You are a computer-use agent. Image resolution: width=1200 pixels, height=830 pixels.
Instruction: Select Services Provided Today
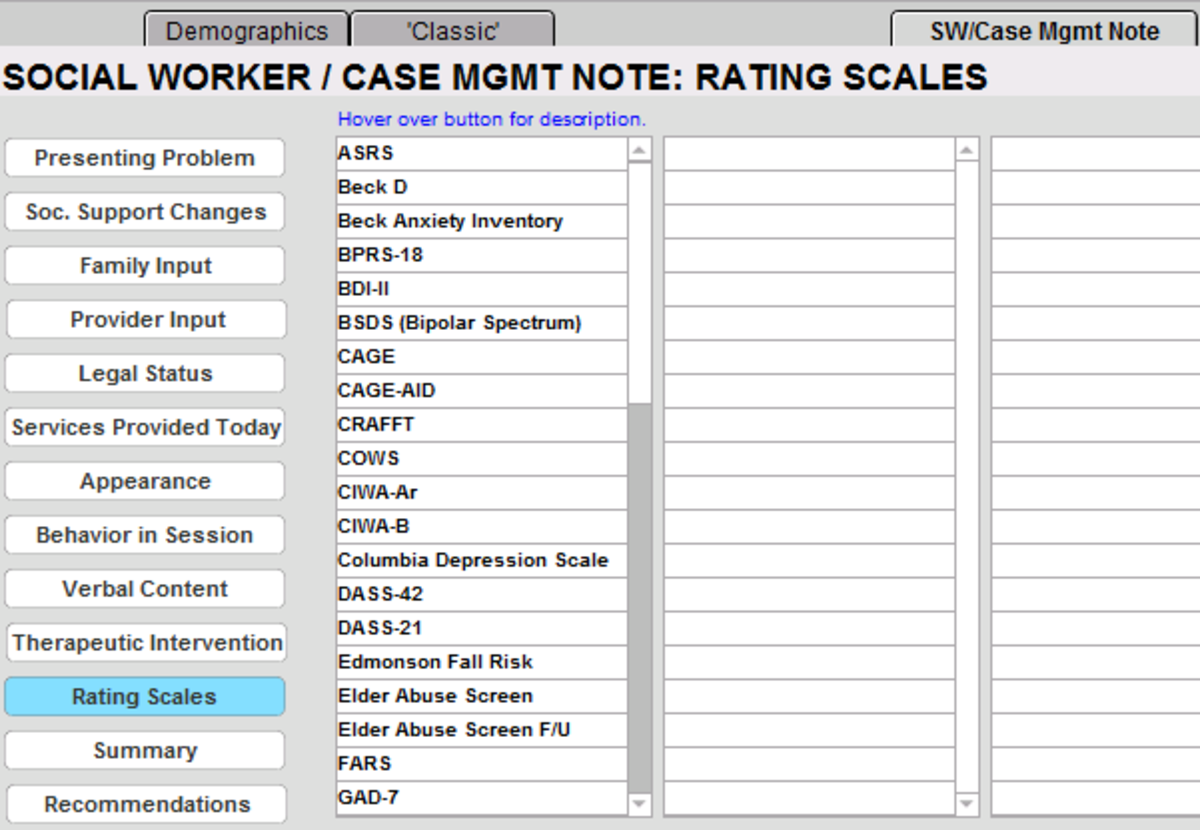(144, 427)
